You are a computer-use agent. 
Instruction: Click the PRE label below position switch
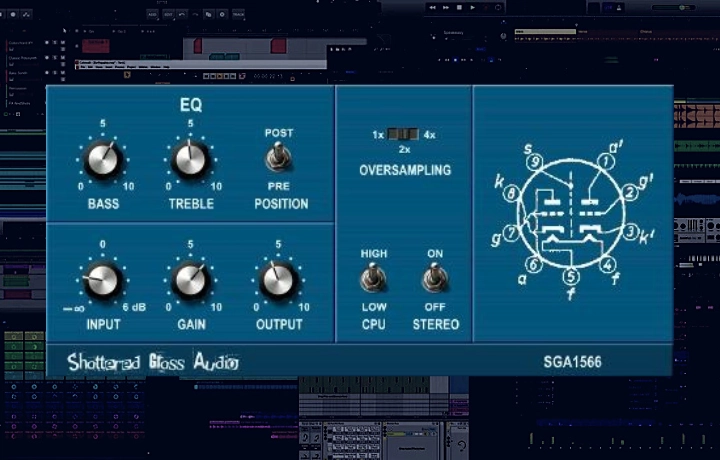pyautogui.click(x=279, y=186)
